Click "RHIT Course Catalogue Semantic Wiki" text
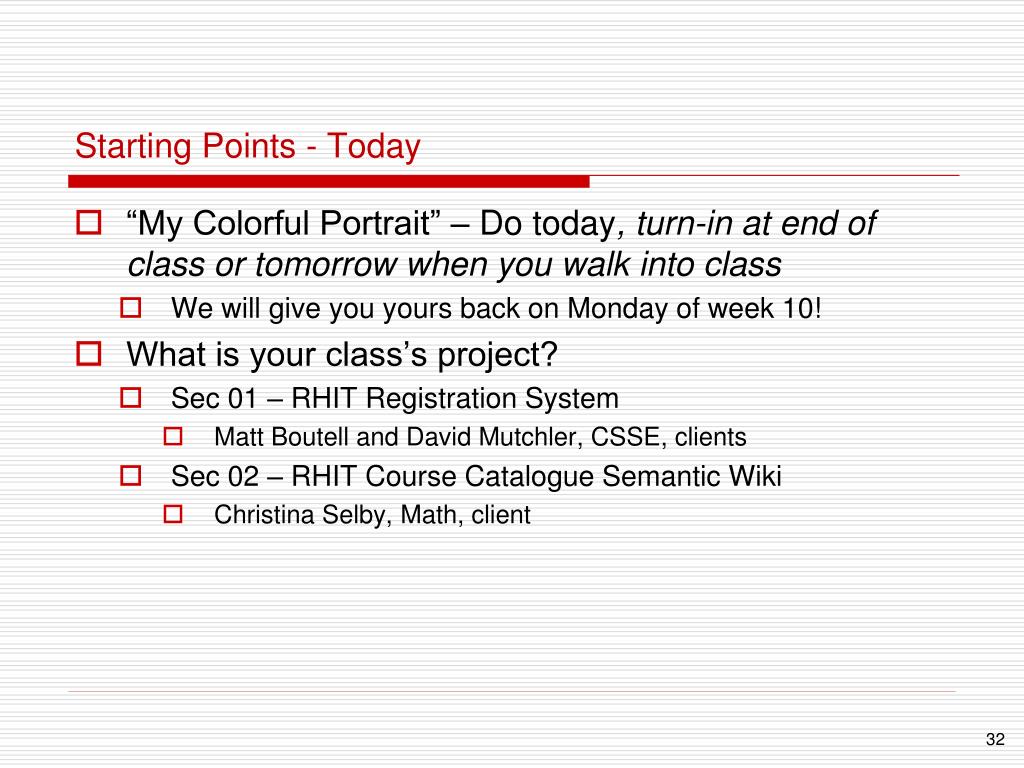 536,476
